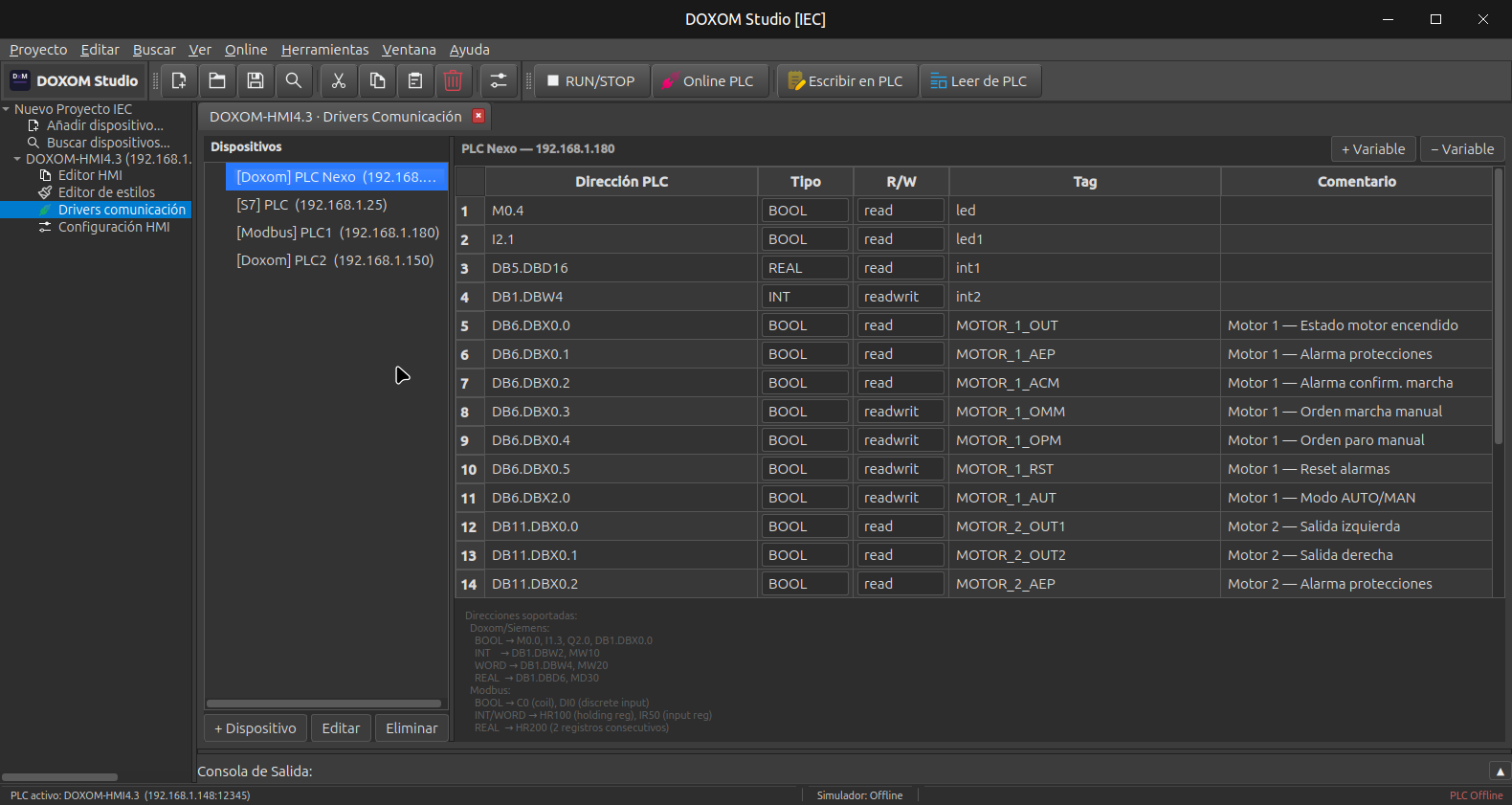Open settings sliders toolbar icon
Image resolution: width=1512 pixels, height=805 pixels.
point(499,81)
